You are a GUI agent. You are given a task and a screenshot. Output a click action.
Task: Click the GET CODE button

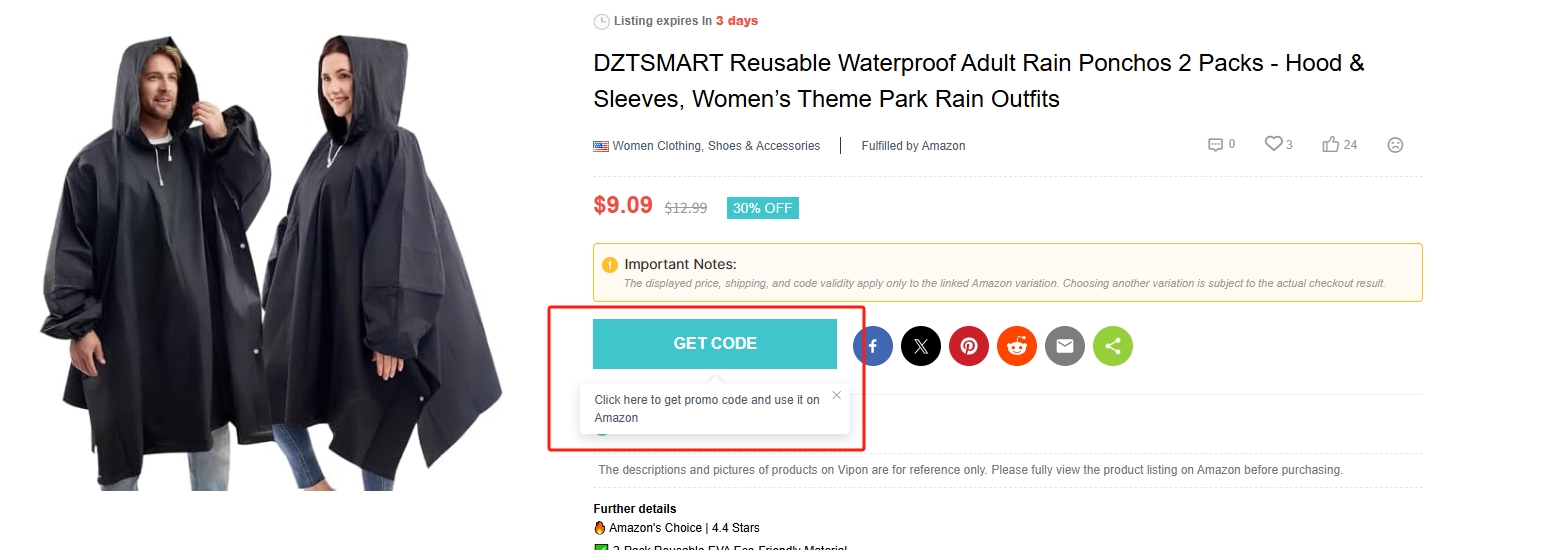[715, 343]
